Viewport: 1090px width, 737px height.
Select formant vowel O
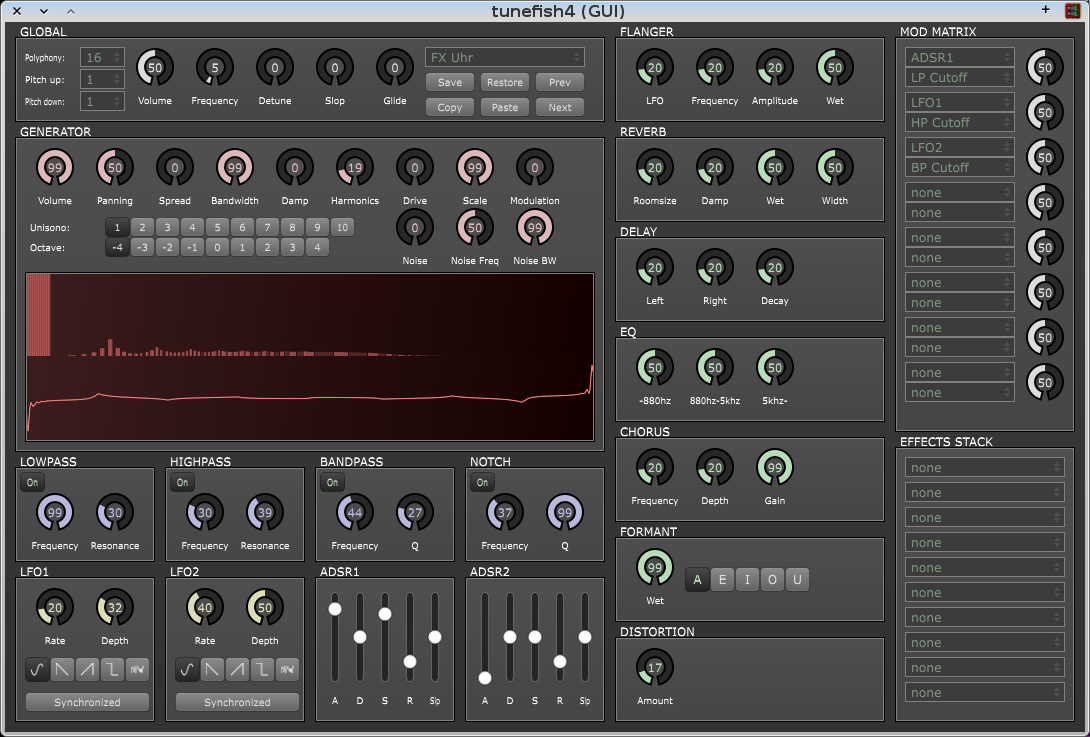pos(772,580)
